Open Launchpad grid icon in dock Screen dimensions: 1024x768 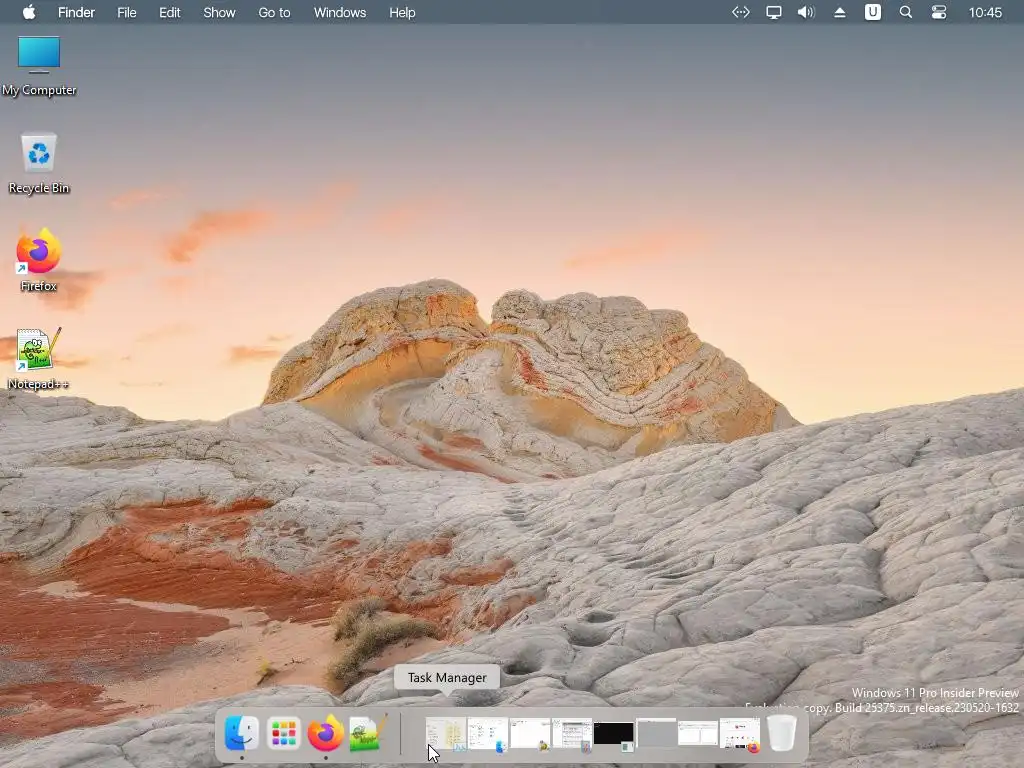[x=283, y=733]
